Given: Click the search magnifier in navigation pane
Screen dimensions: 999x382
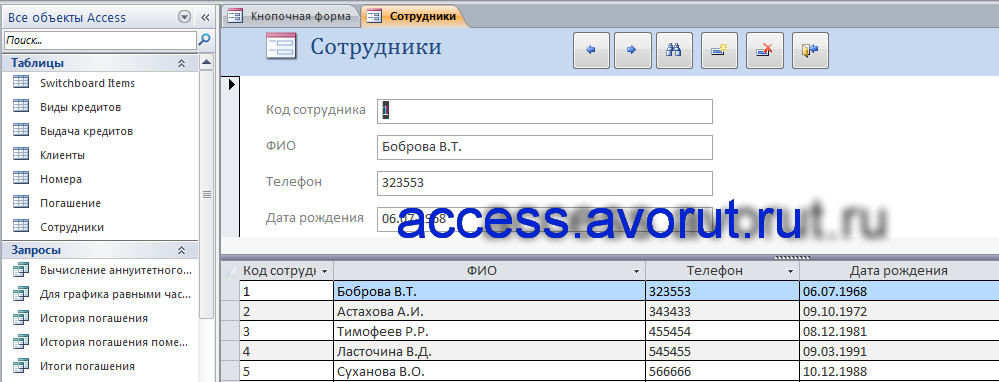Looking at the screenshot, I should [x=205, y=39].
